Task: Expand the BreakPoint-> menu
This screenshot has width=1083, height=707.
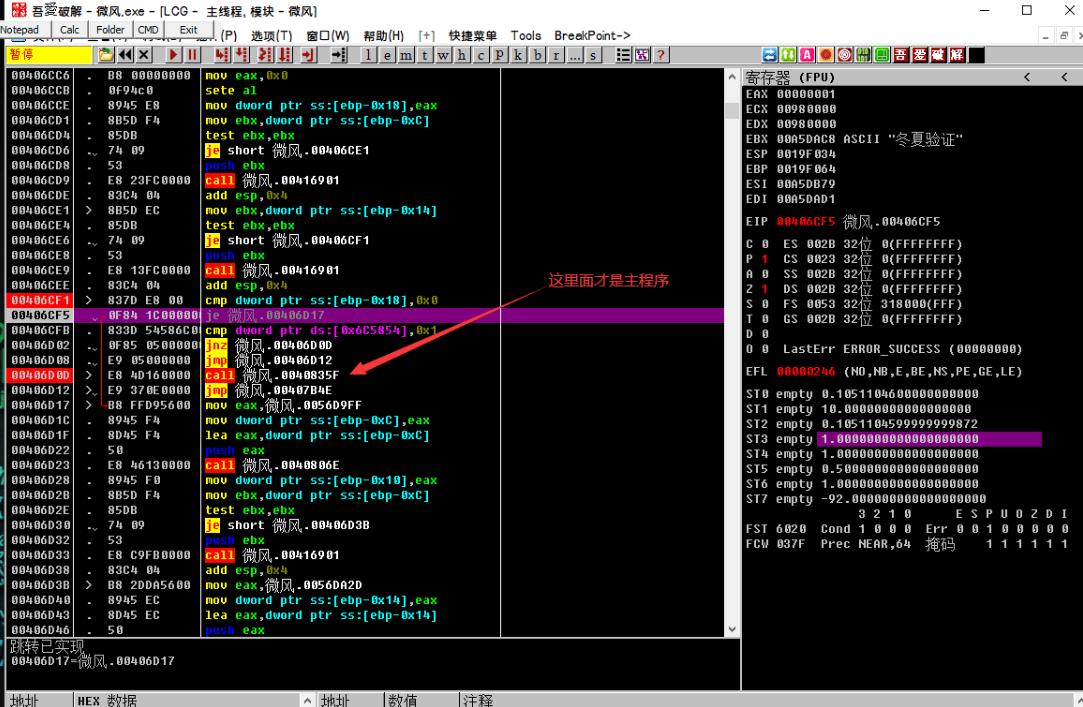Action: point(592,36)
